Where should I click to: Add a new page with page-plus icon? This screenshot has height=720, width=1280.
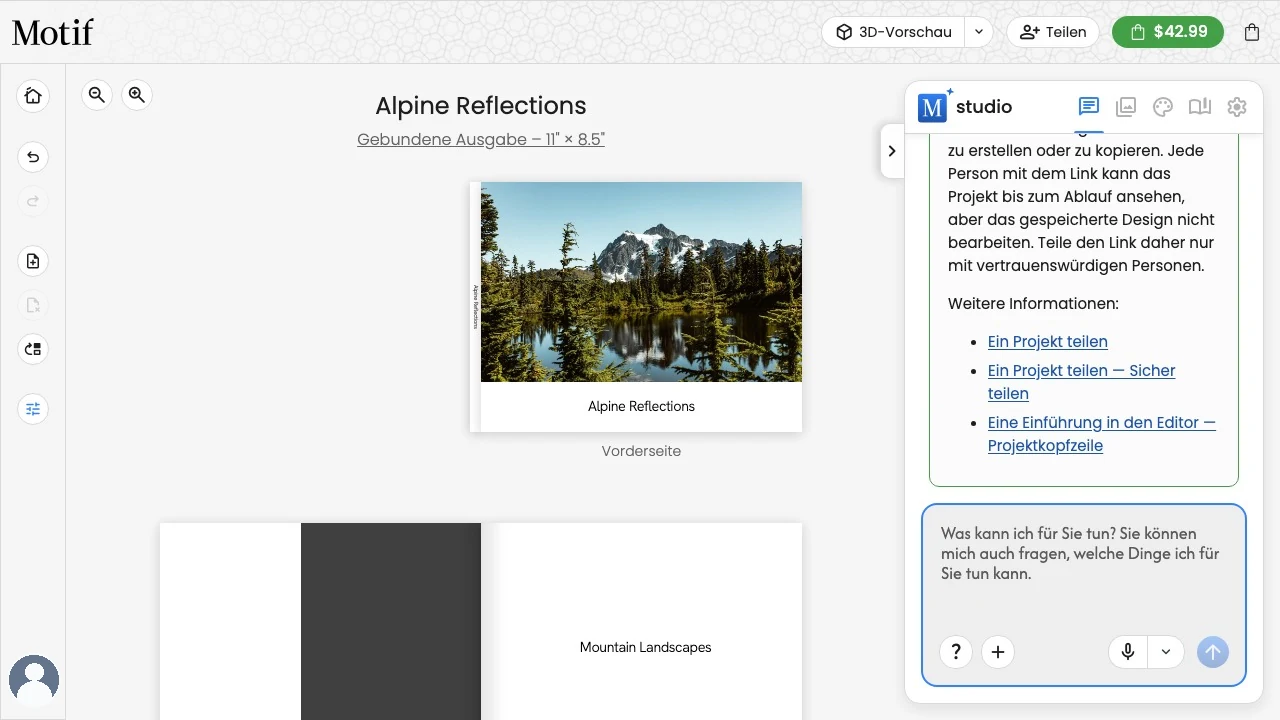33,261
